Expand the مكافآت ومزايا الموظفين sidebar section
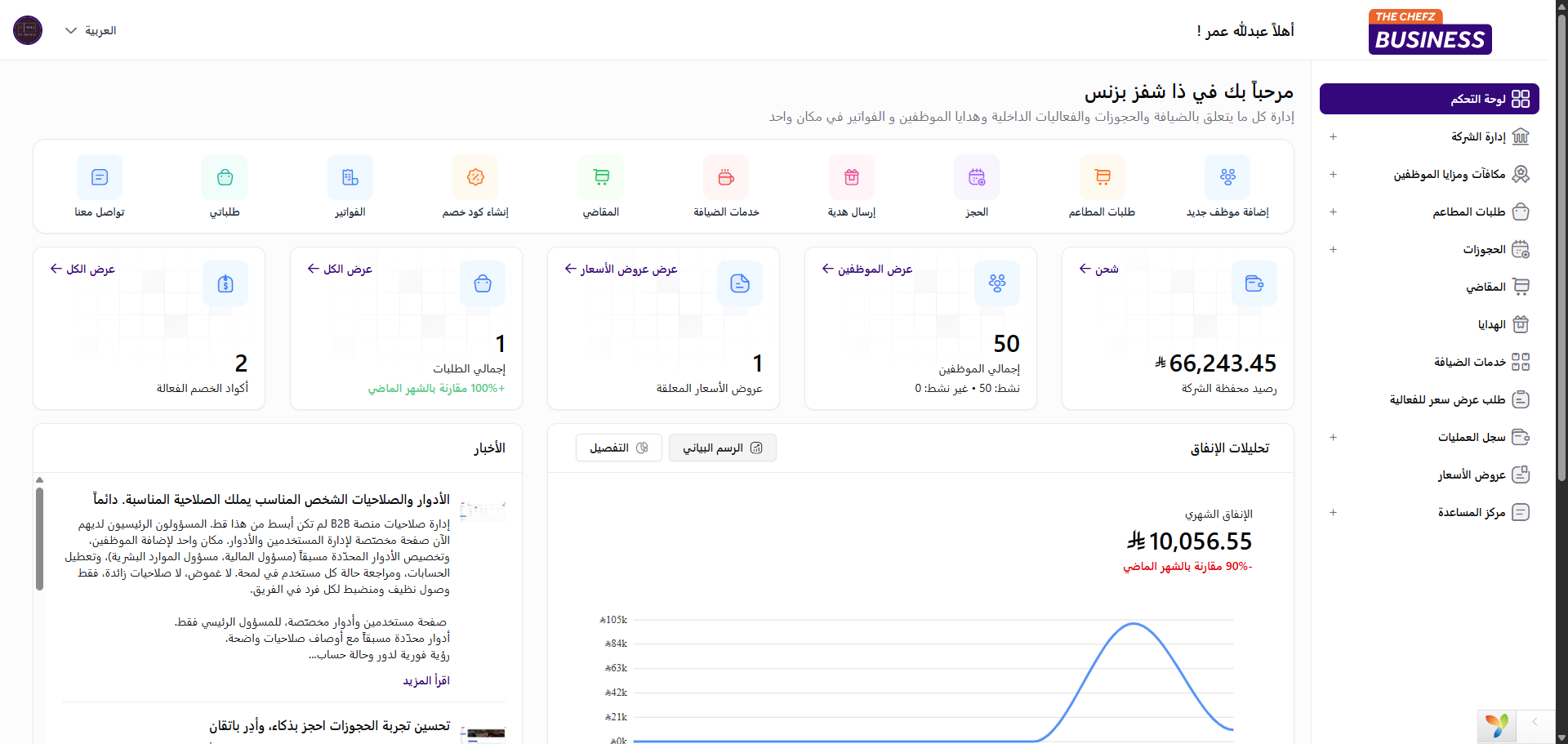Viewport: 1568px width, 744px height. point(1333,174)
